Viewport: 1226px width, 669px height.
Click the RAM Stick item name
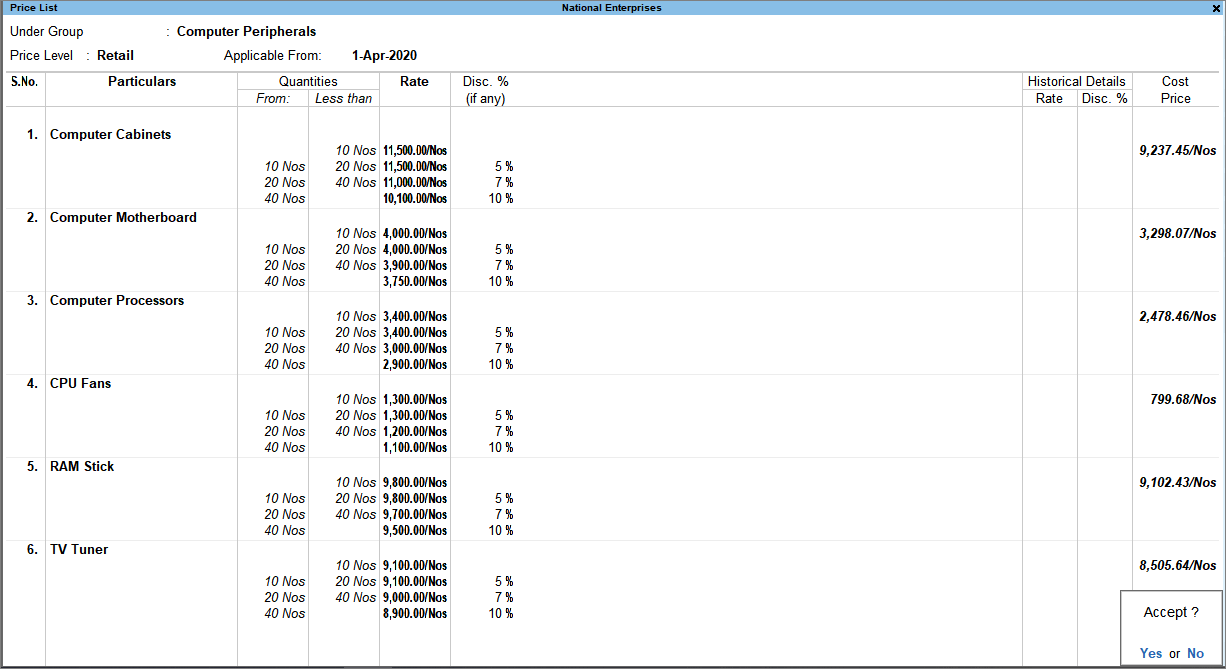click(81, 466)
